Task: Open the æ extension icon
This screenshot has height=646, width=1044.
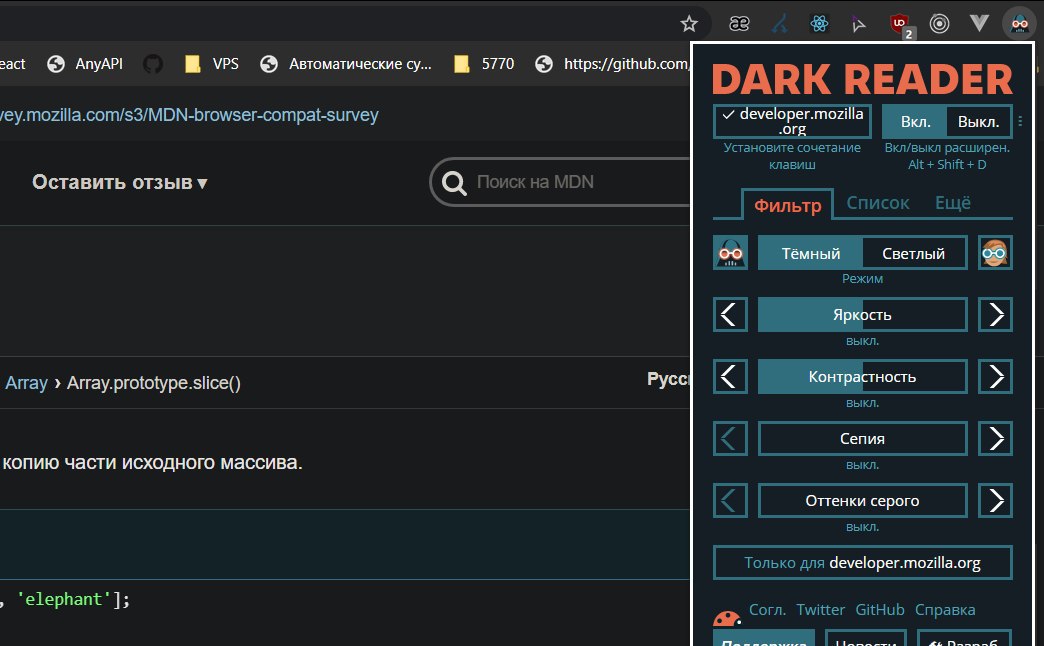Action: click(739, 24)
